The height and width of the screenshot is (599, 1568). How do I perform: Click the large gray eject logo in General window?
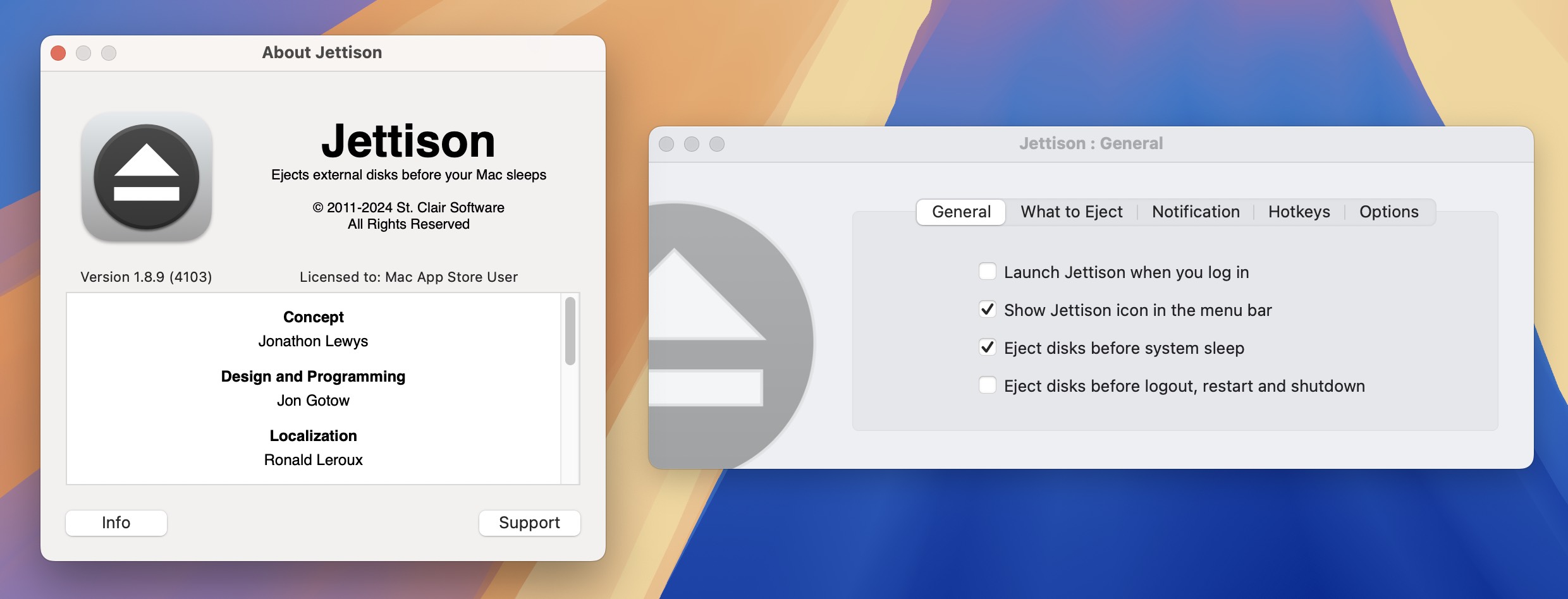[732, 336]
